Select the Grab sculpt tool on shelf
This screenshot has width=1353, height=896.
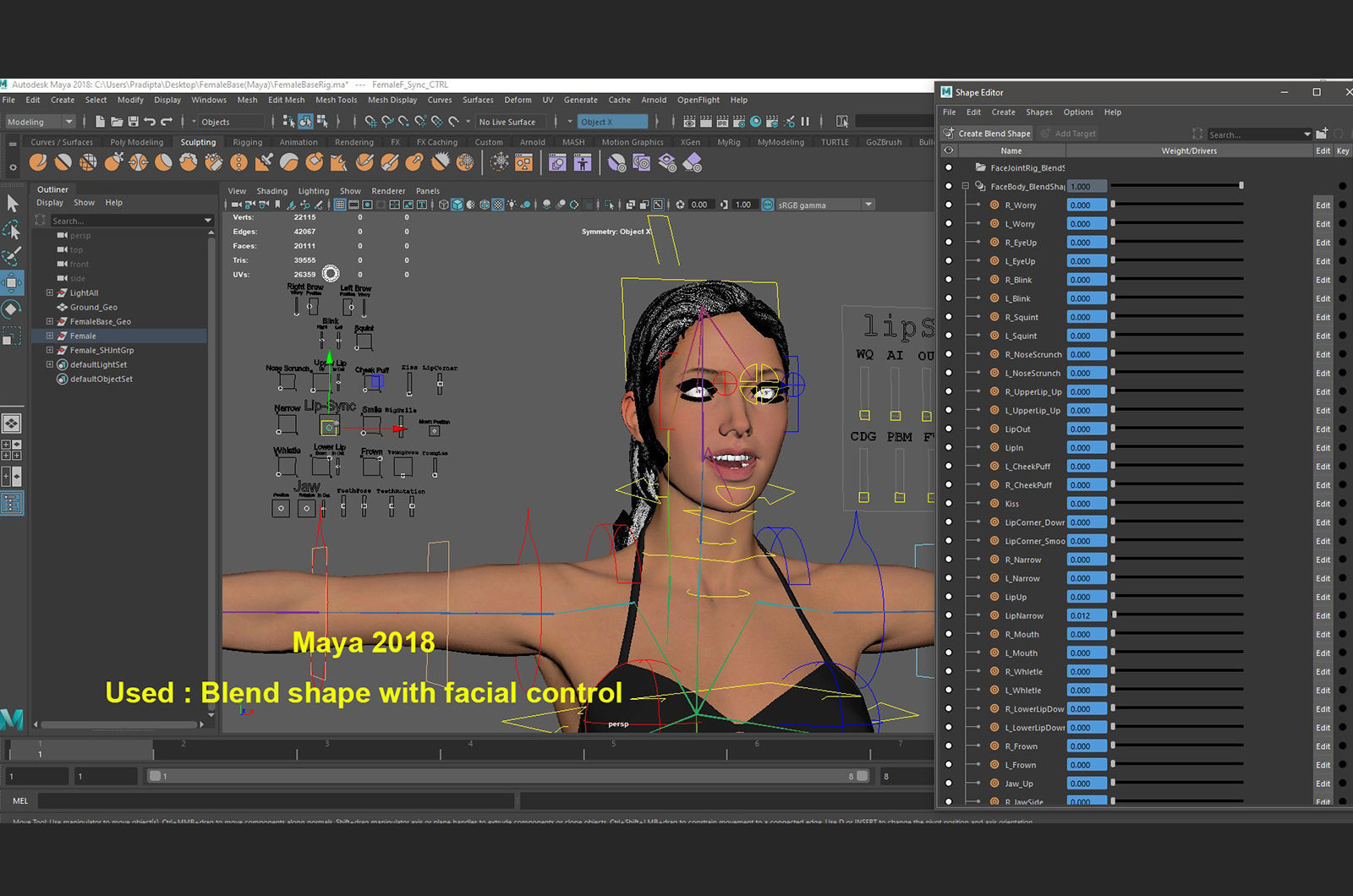[113, 162]
